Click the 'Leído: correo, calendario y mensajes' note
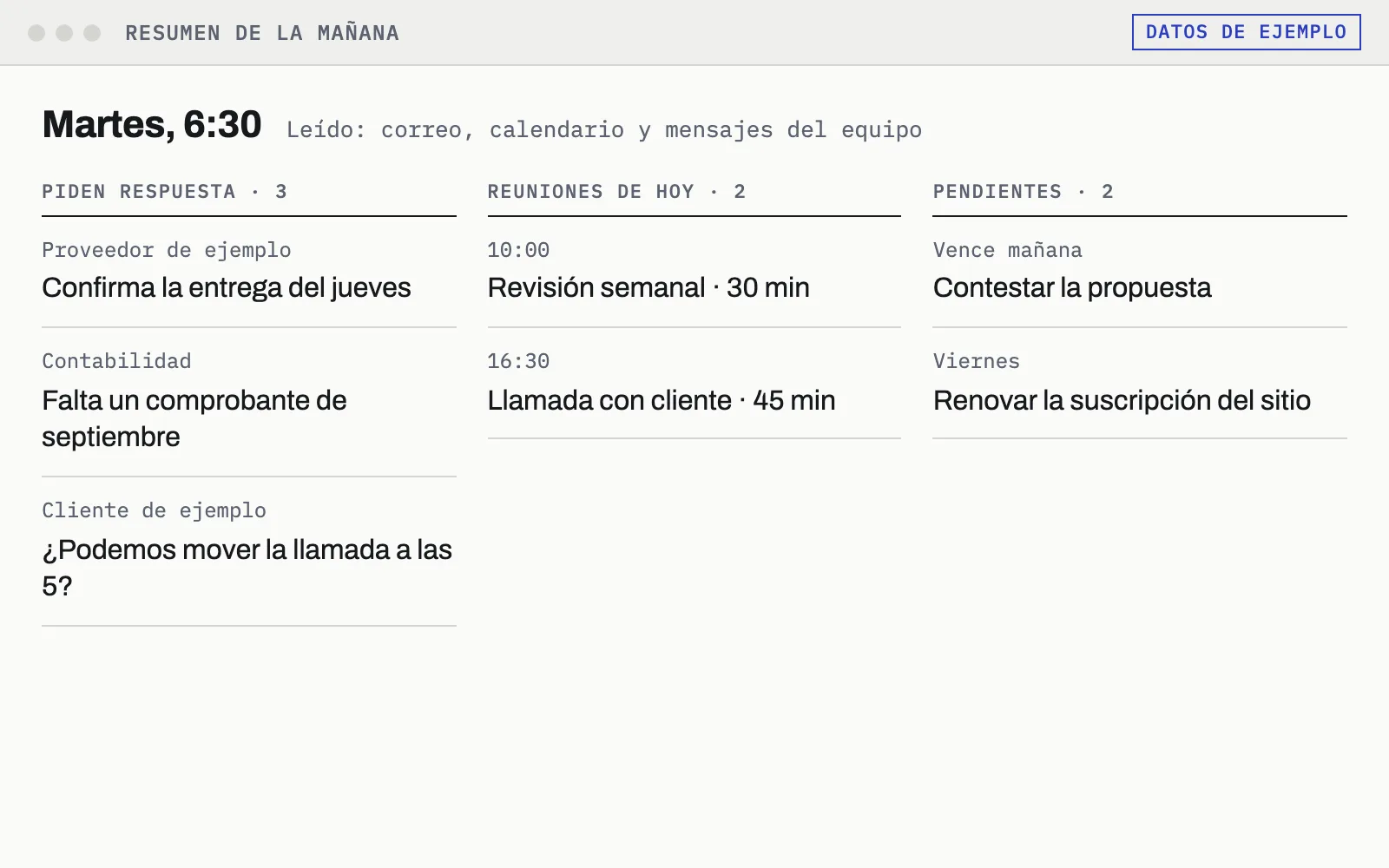Image resolution: width=1389 pixels, height=868 pixels. click(604, 130)
